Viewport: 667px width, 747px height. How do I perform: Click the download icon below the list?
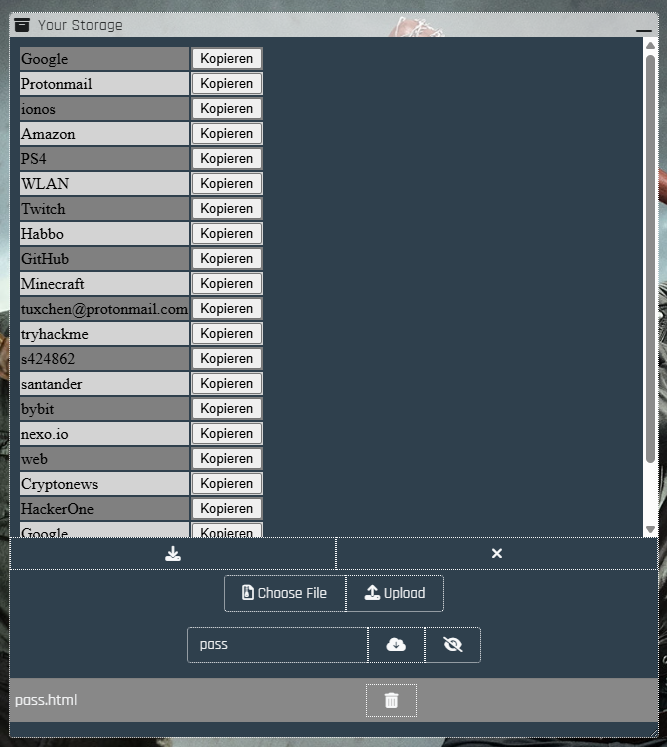[x=172, y=553]
